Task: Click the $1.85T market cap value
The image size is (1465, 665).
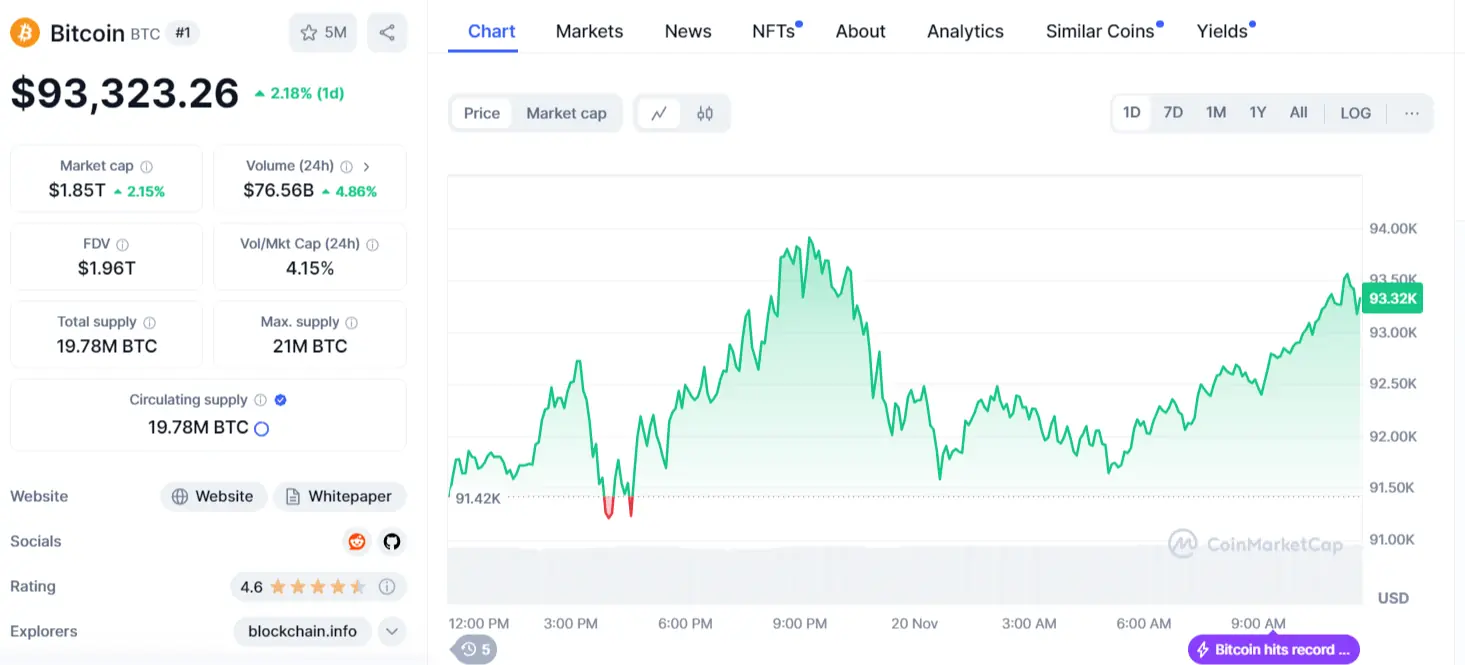Action: tap(77, 190)
